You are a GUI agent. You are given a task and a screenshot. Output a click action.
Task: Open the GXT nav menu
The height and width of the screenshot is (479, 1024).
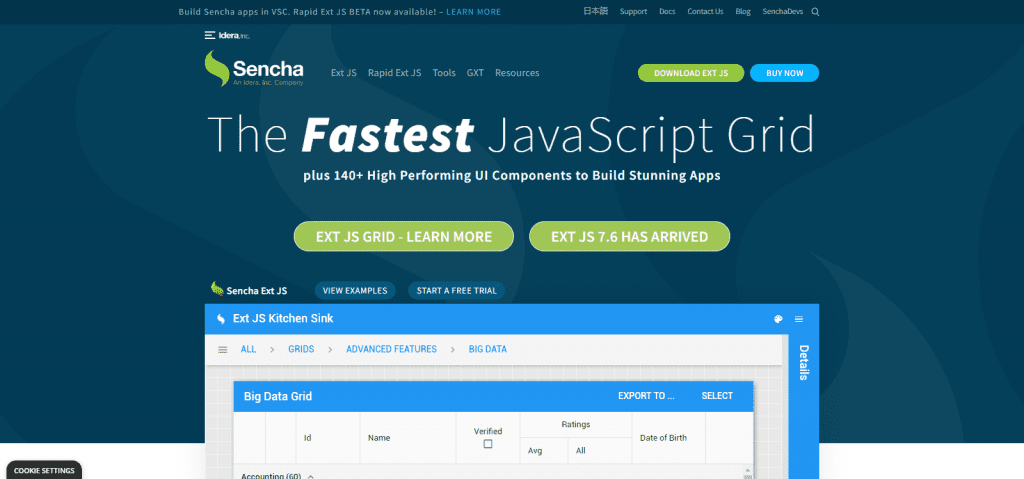[x=475, y=73]
